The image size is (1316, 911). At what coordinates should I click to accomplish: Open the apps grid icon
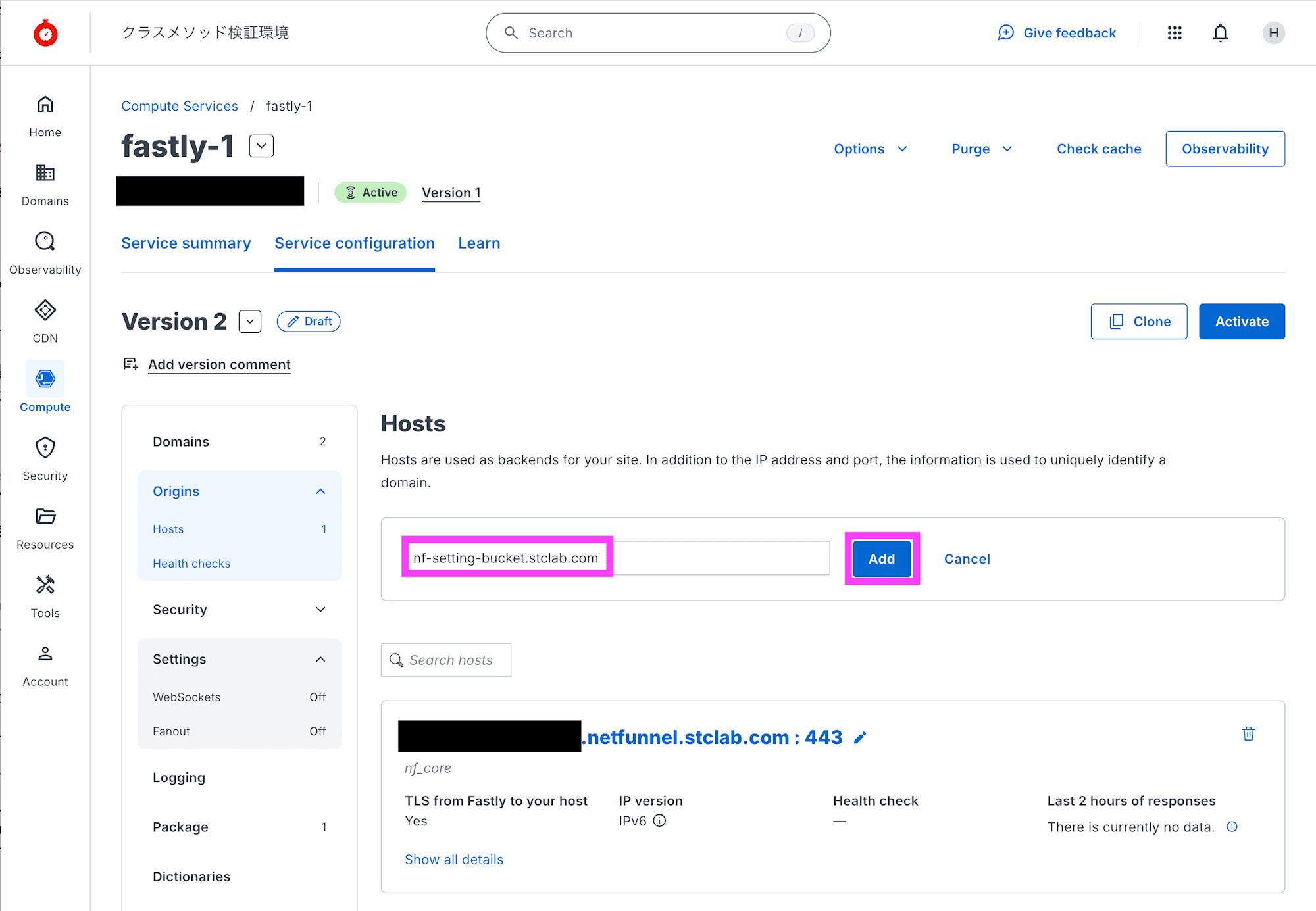click(x=1175, y=33)
